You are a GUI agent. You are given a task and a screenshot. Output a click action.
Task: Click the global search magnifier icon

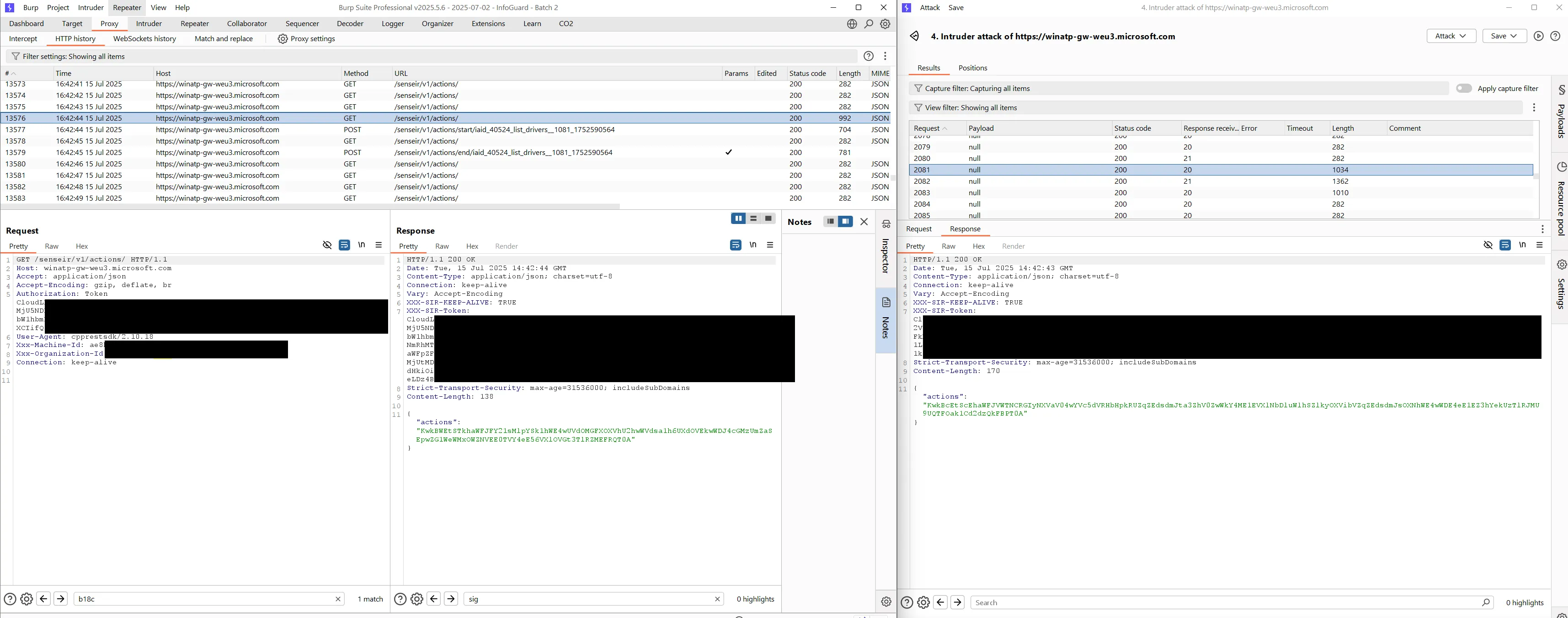(x=869, y=24)
